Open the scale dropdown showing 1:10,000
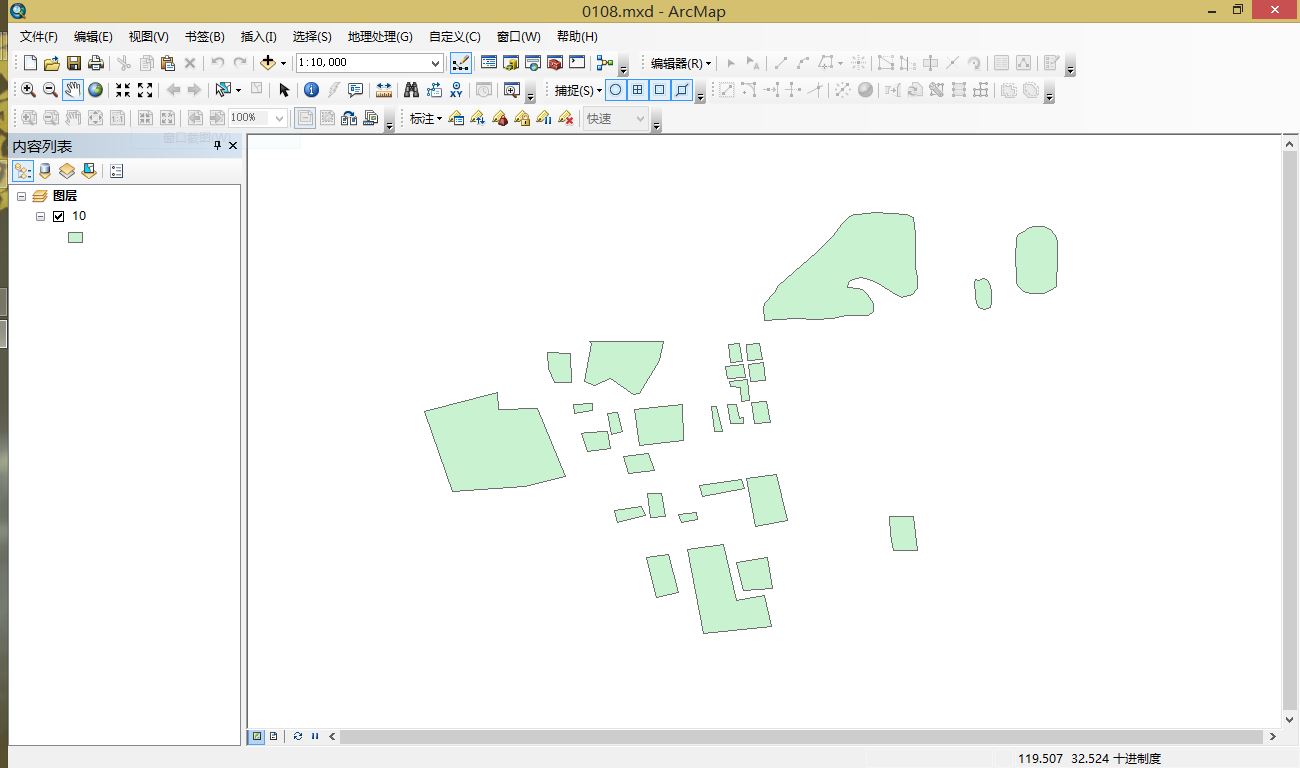Image resolution: width=1300 pixels, height=768 pixels. point(435,62)
